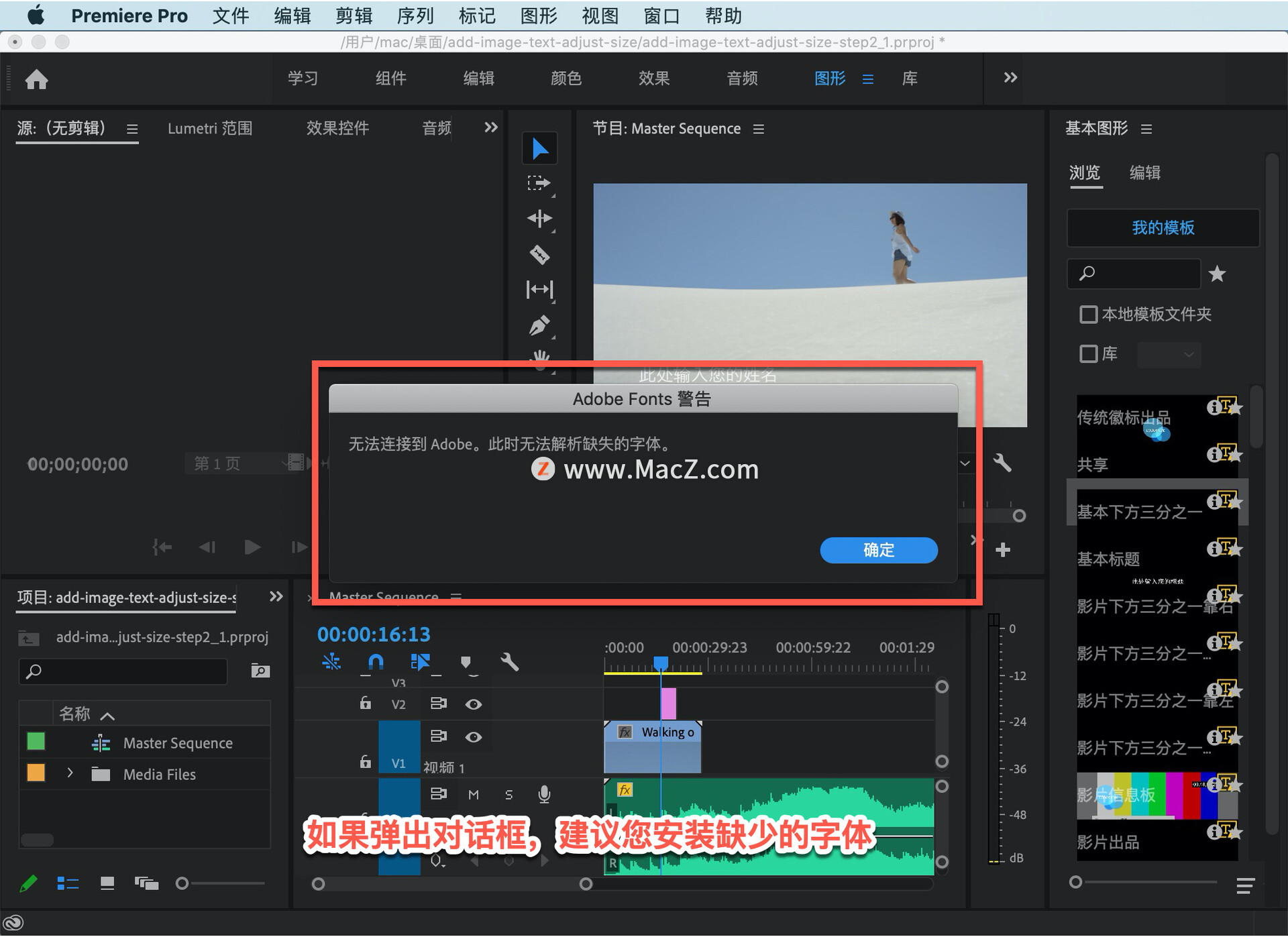The height and width of the screenshot is (937, 1288).
Task: Check the local templates folder checkbox
Action: pyautogui.click(x=1088, y=315)
